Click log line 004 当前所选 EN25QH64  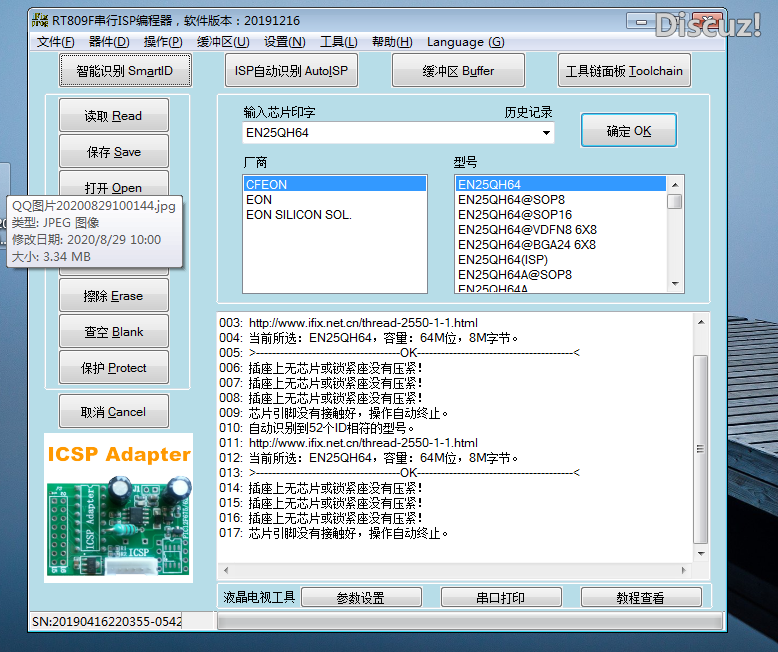click(x=369, y=338)
